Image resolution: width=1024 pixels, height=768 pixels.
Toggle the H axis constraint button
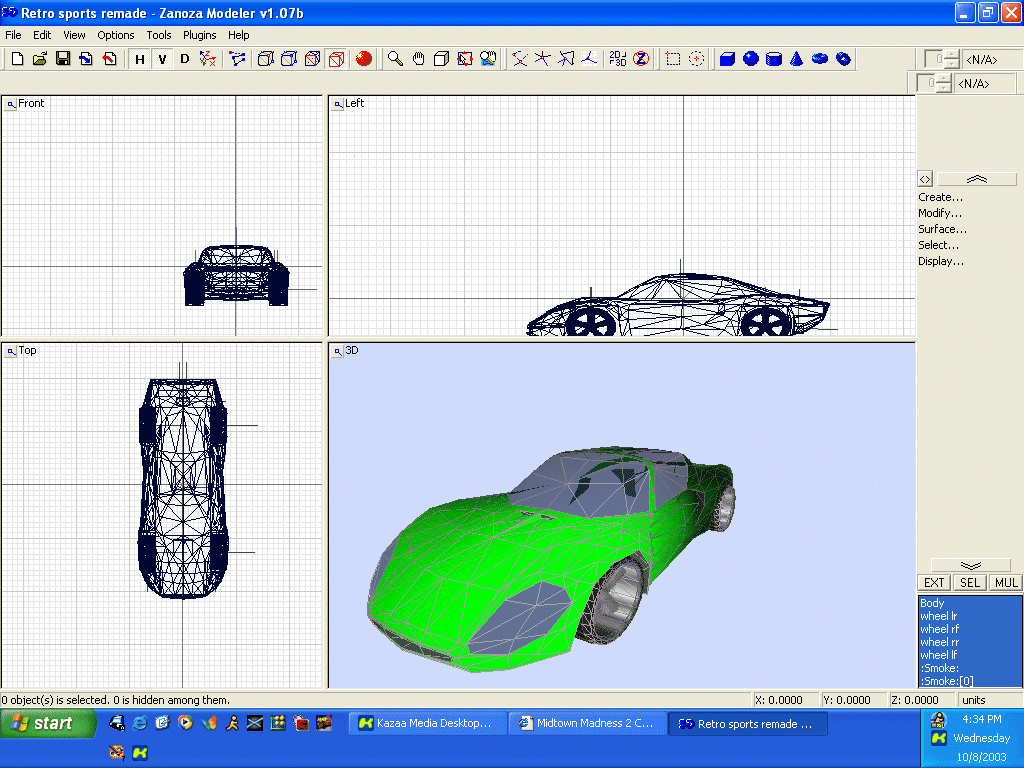pos(140,59)
